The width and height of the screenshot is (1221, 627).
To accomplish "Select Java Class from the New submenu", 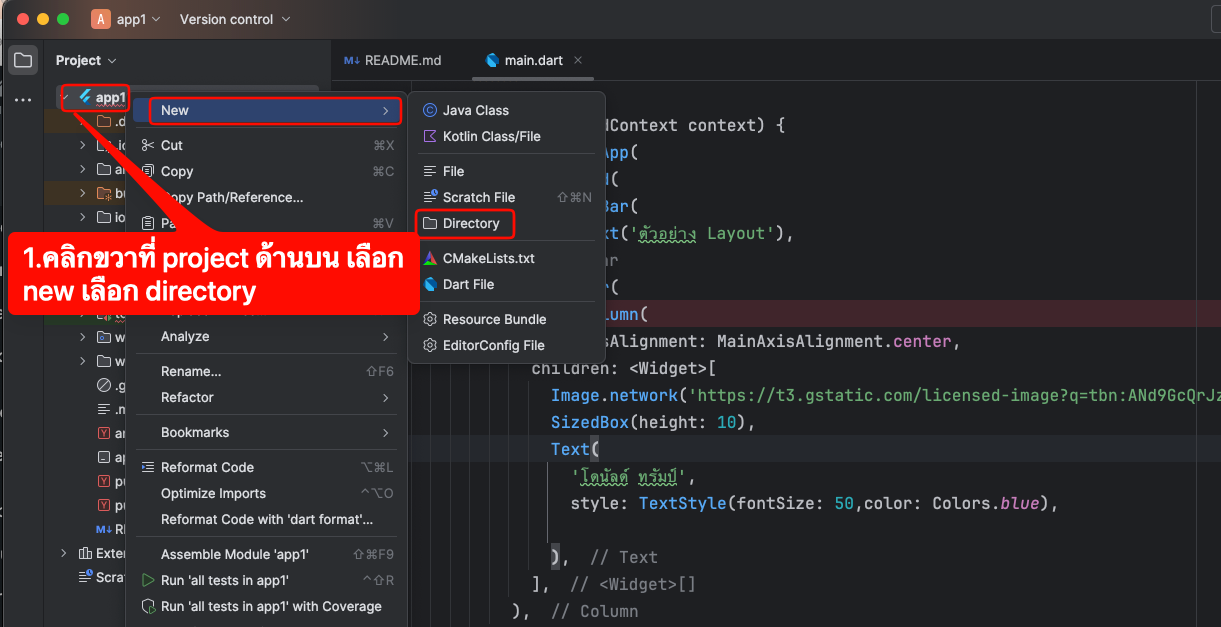I will (475, 110).
